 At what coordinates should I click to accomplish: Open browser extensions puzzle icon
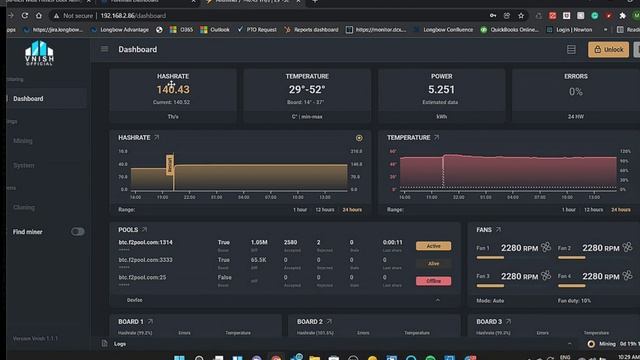[622, 16]
